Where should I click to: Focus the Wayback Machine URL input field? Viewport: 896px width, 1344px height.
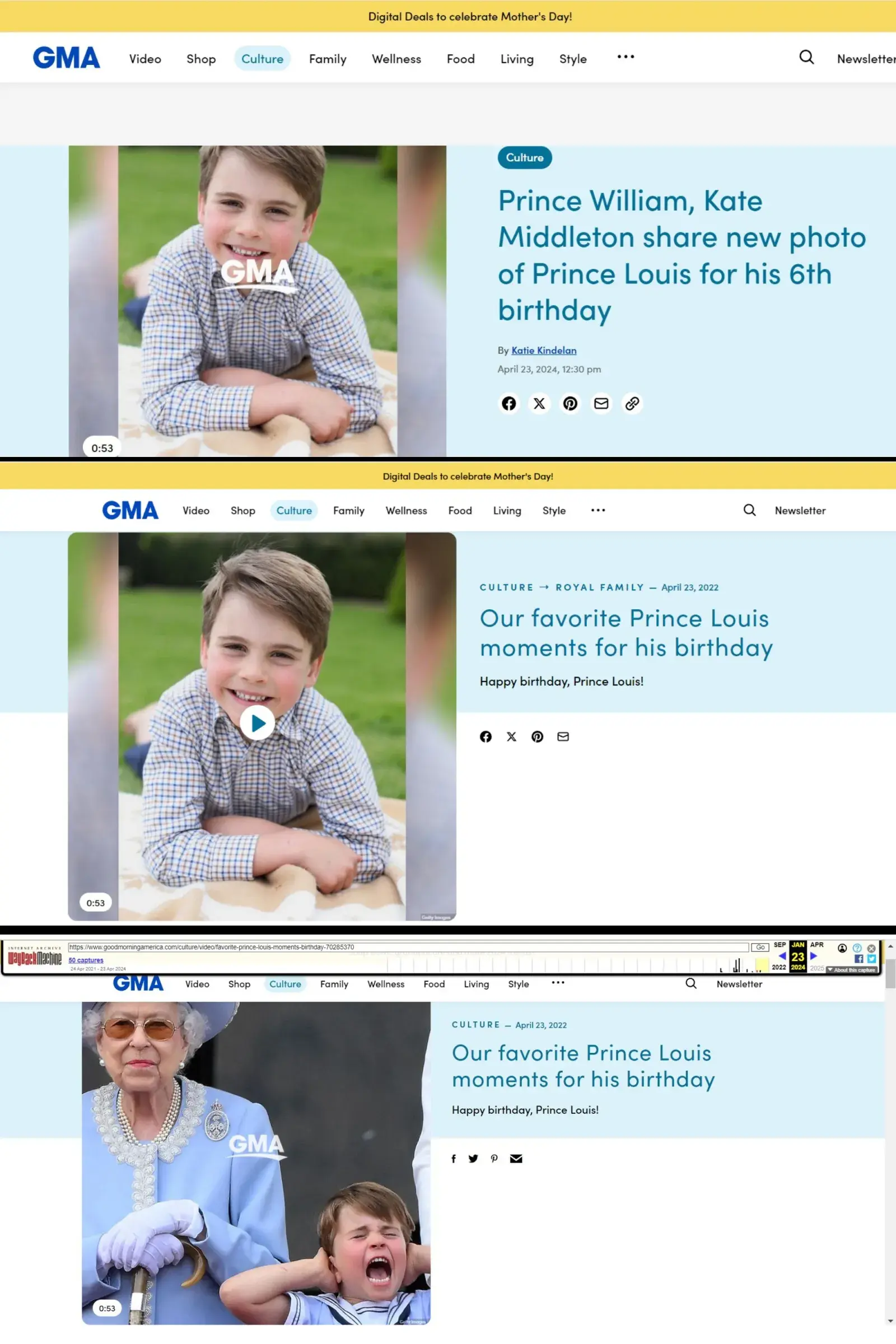[x=408, y=947]
